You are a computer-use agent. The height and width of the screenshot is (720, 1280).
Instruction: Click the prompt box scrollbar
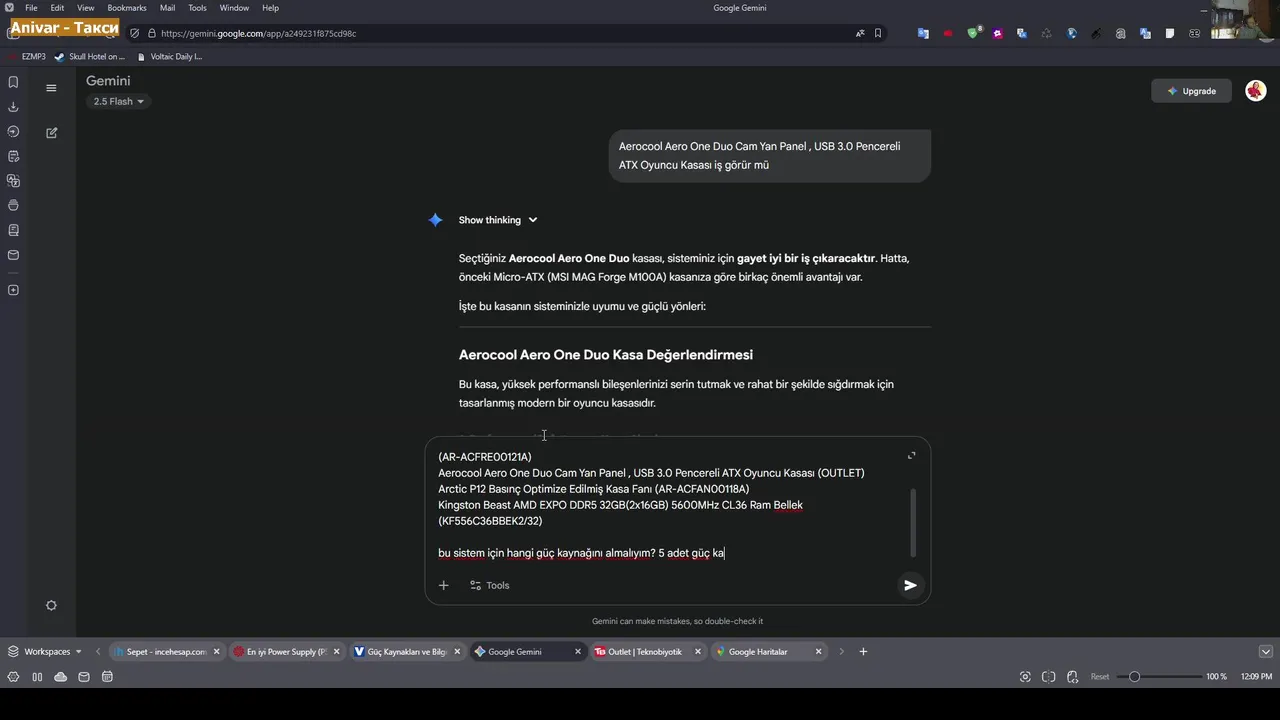tap(913, 522)
